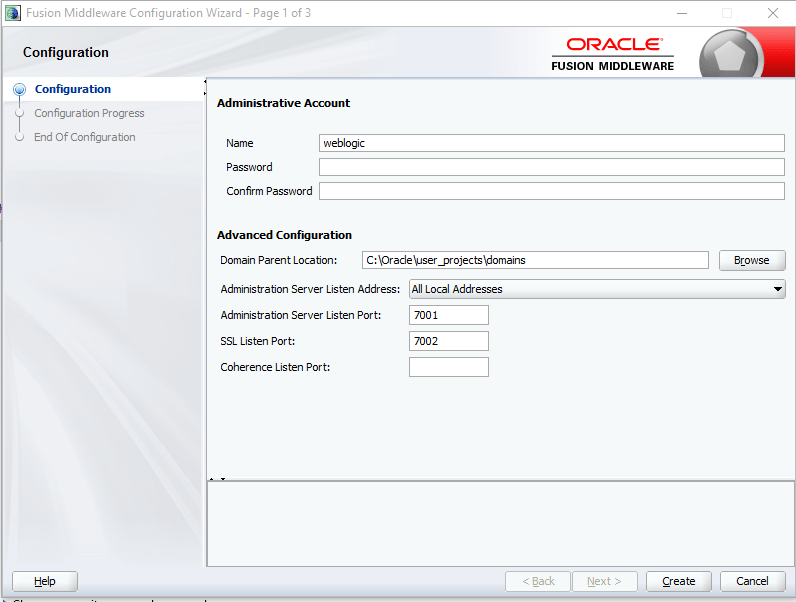Screen dimensions: 796x602
Task: Click End Of Configuration step
Action: point(84,137)
